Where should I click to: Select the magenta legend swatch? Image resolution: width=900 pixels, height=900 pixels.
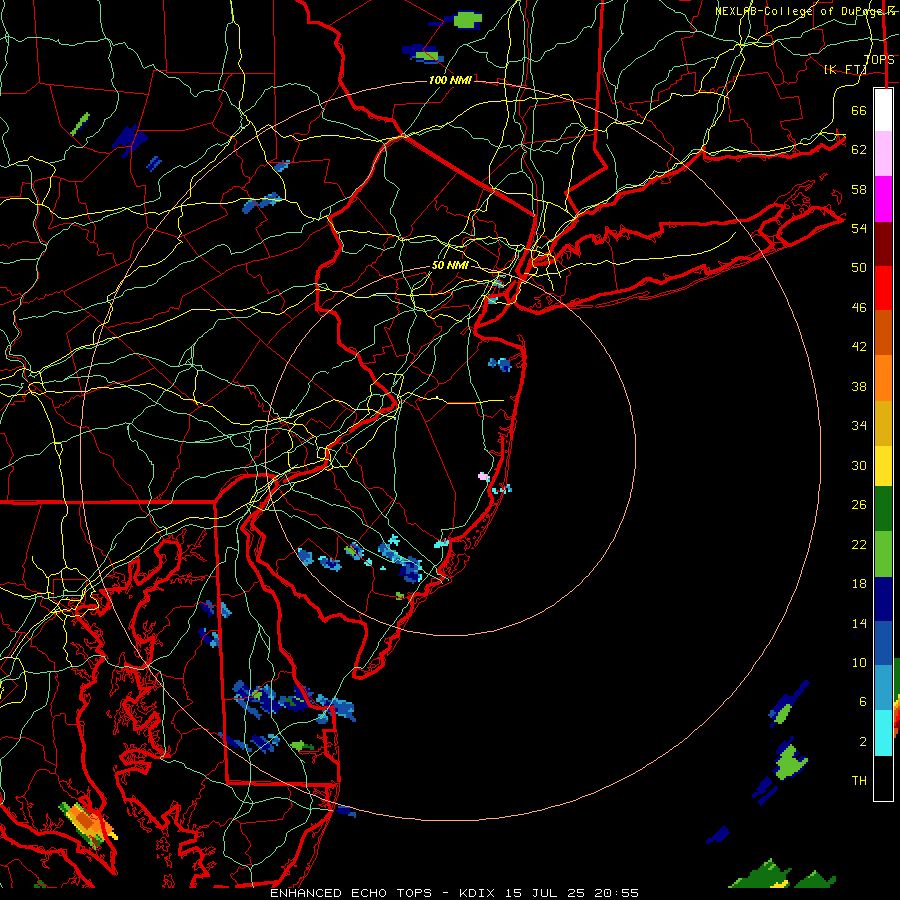[x=883, y=199]
